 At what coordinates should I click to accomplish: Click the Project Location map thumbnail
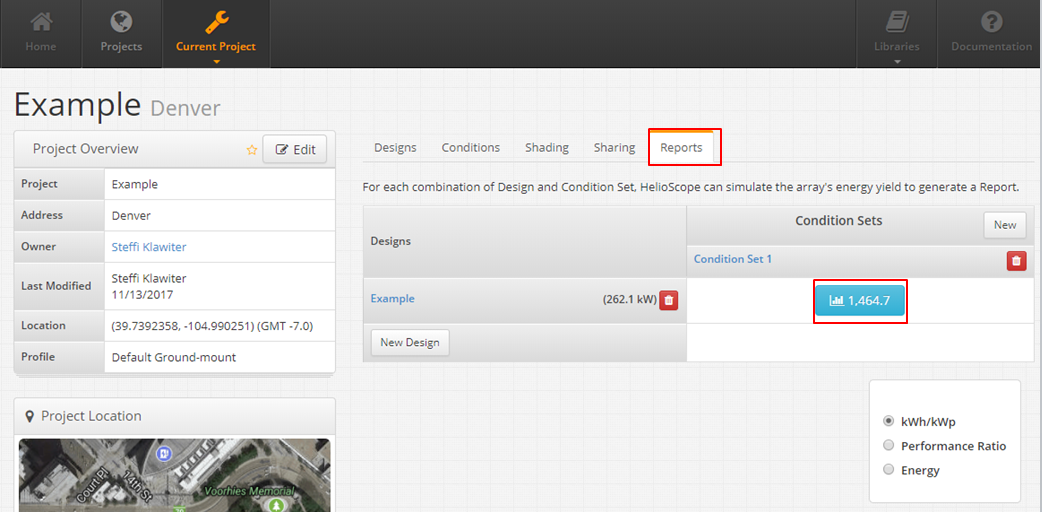174,475
